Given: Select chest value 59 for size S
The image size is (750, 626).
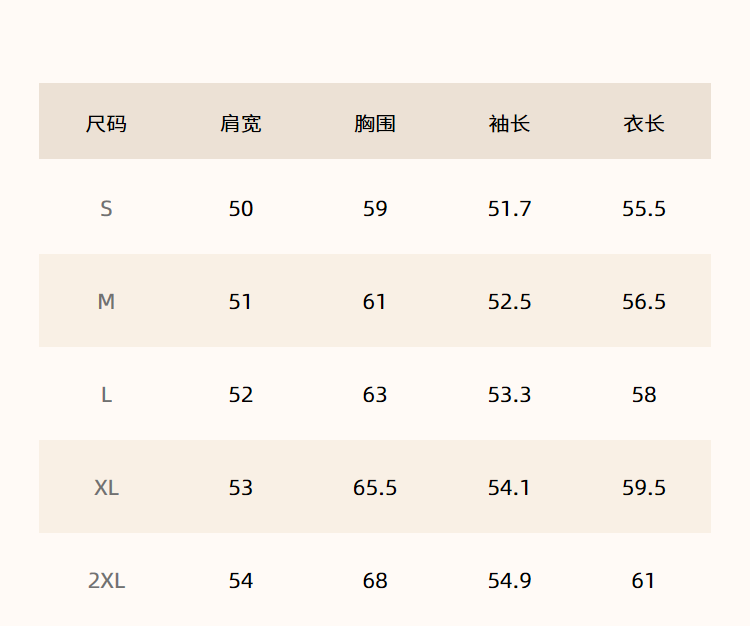Looking at the screenshot, I should pos(375,209).
